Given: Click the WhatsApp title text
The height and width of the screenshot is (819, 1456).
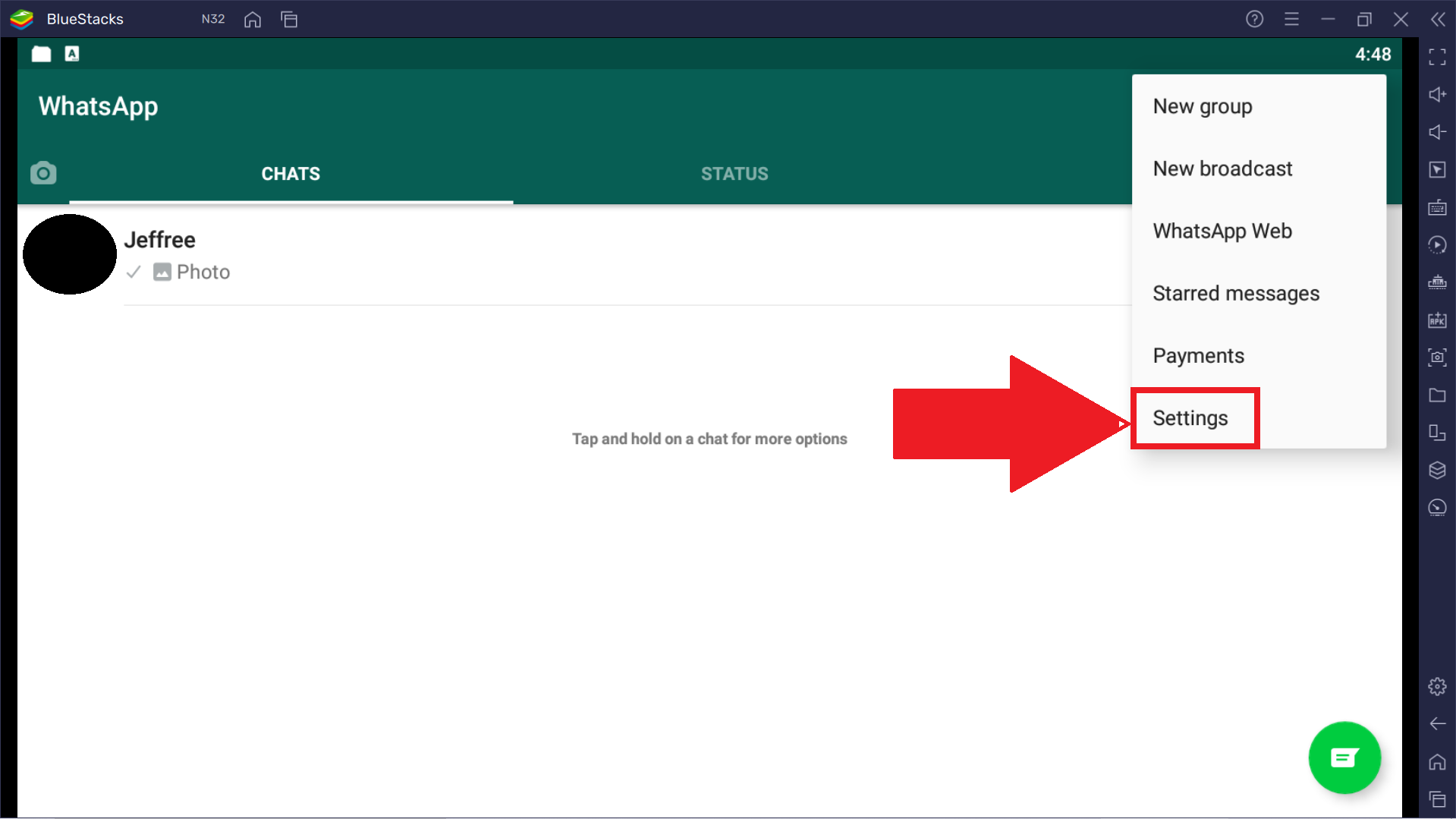Looking at the screenshot, I should point(99,106).
